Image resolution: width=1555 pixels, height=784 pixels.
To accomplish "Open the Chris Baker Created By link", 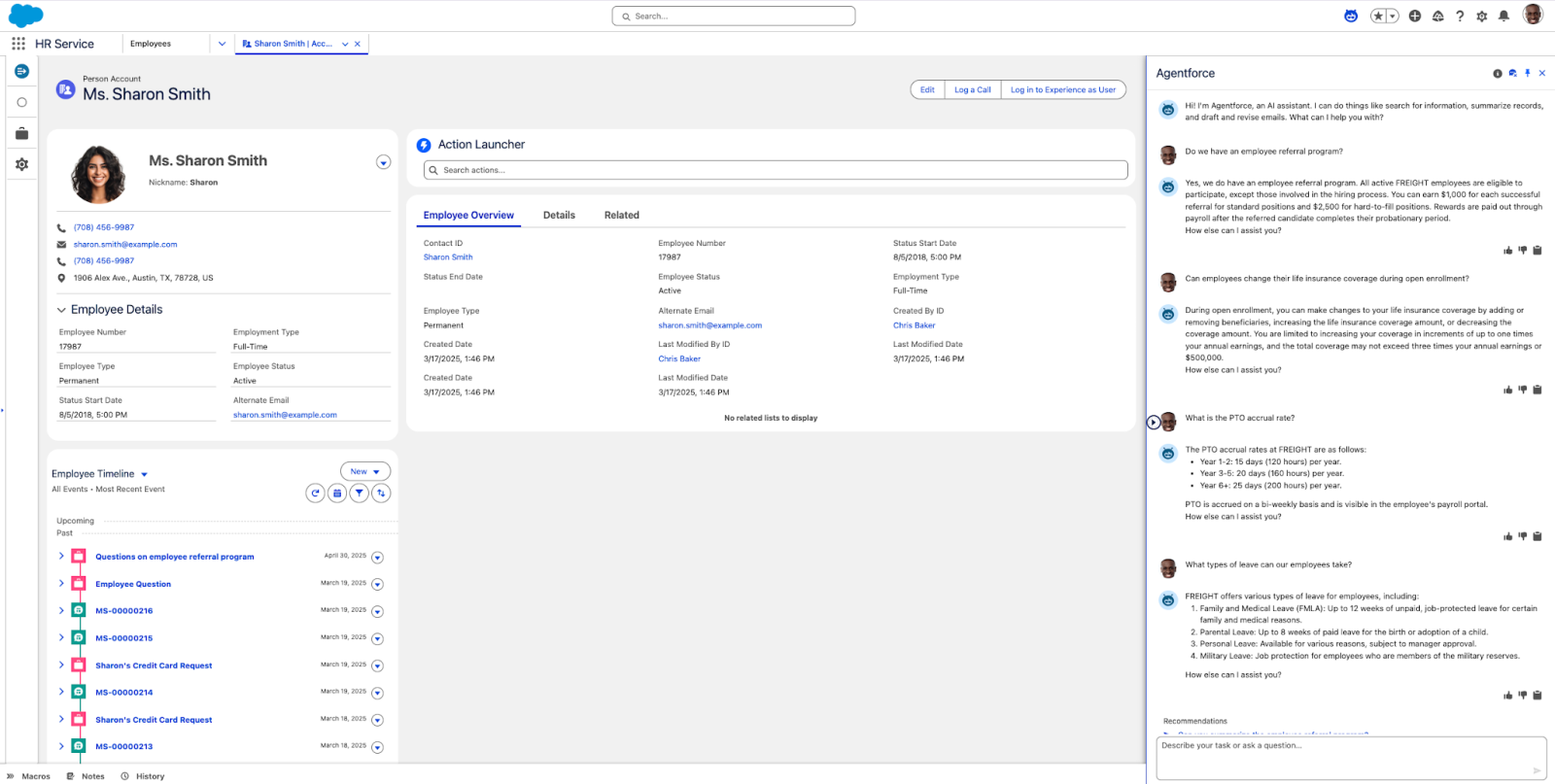I will click(x=915, y=325).
